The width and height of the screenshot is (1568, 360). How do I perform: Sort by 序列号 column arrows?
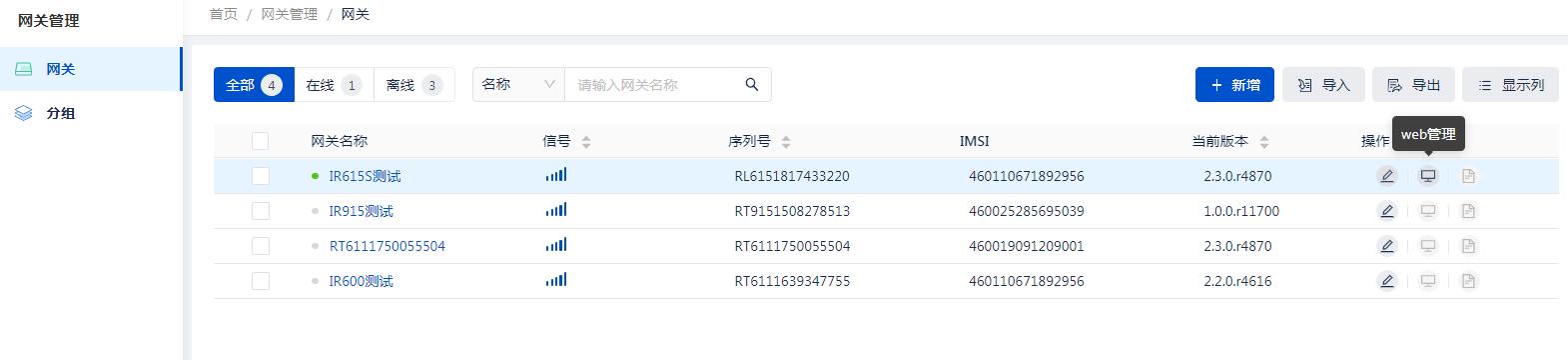786,142
